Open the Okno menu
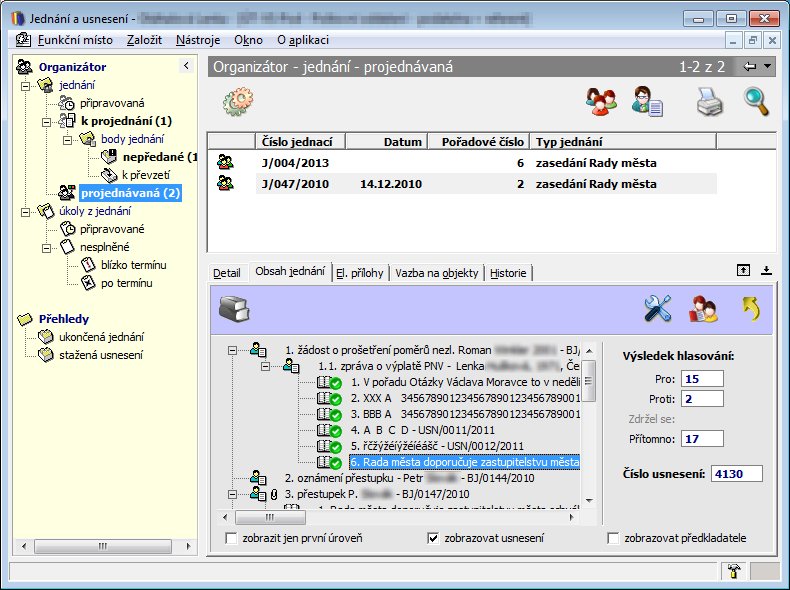Viewport: 790px width, 590px height. 248,40
